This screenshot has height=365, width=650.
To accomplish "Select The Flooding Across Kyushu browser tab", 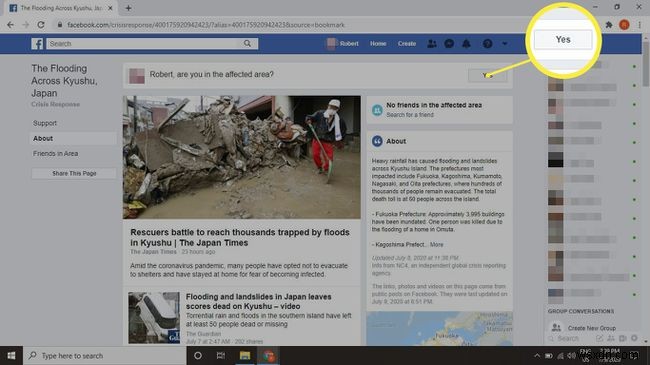I will tap(61, 8).
